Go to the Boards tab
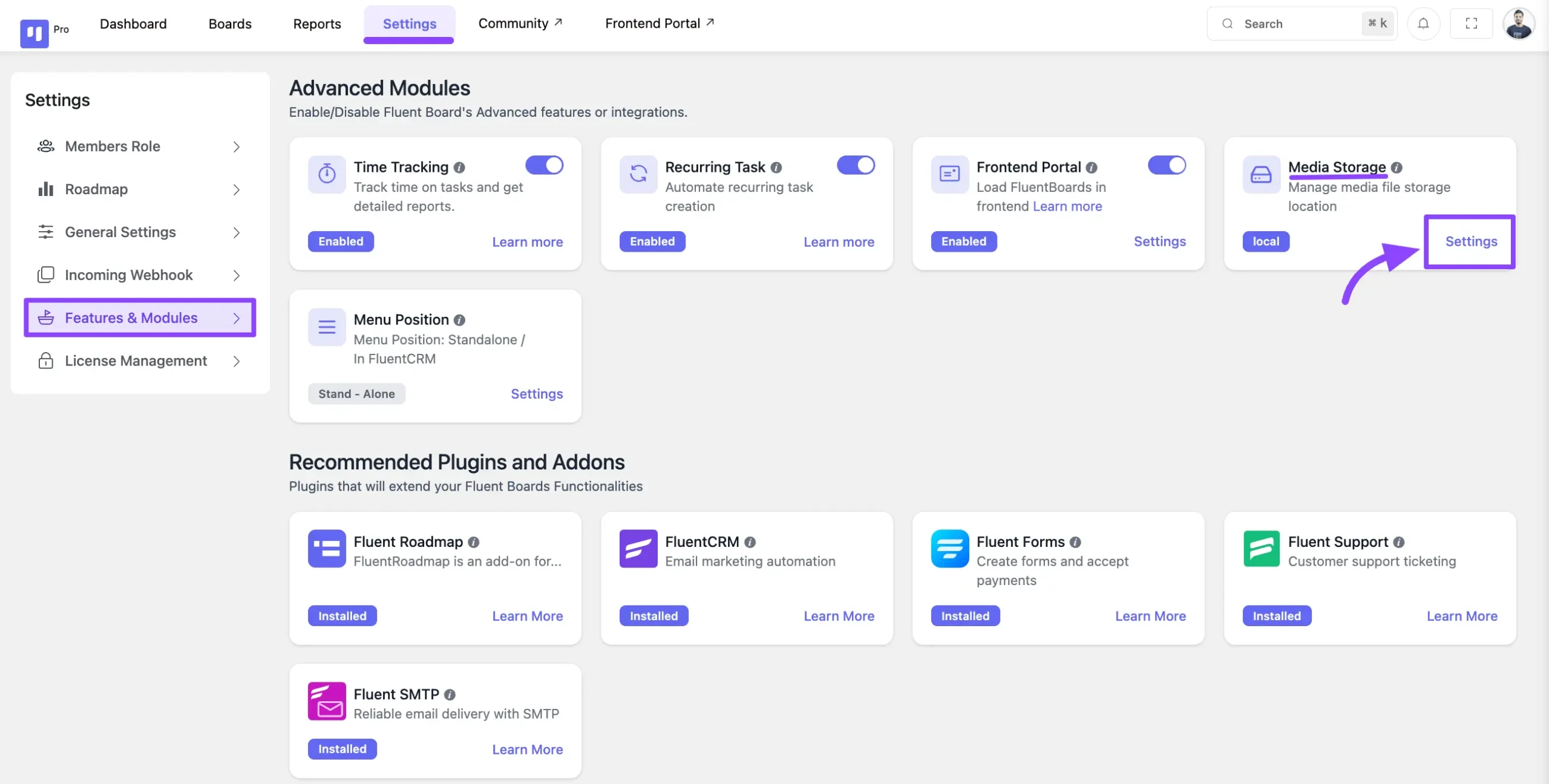 coord(230,24)
